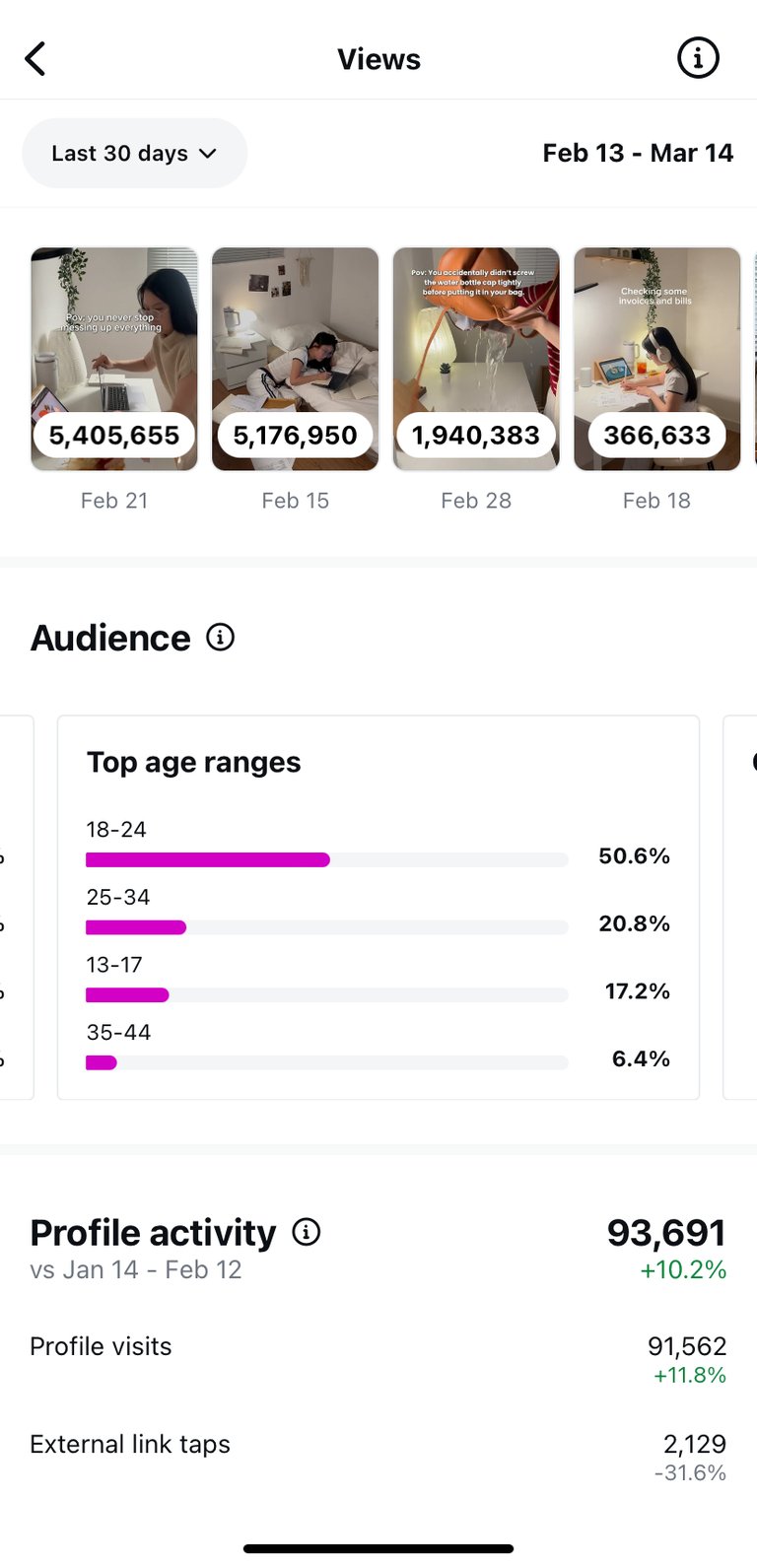757x1568 pixels.
Task: Open the reel with 5,405,655 views
Action: point(114,359)
